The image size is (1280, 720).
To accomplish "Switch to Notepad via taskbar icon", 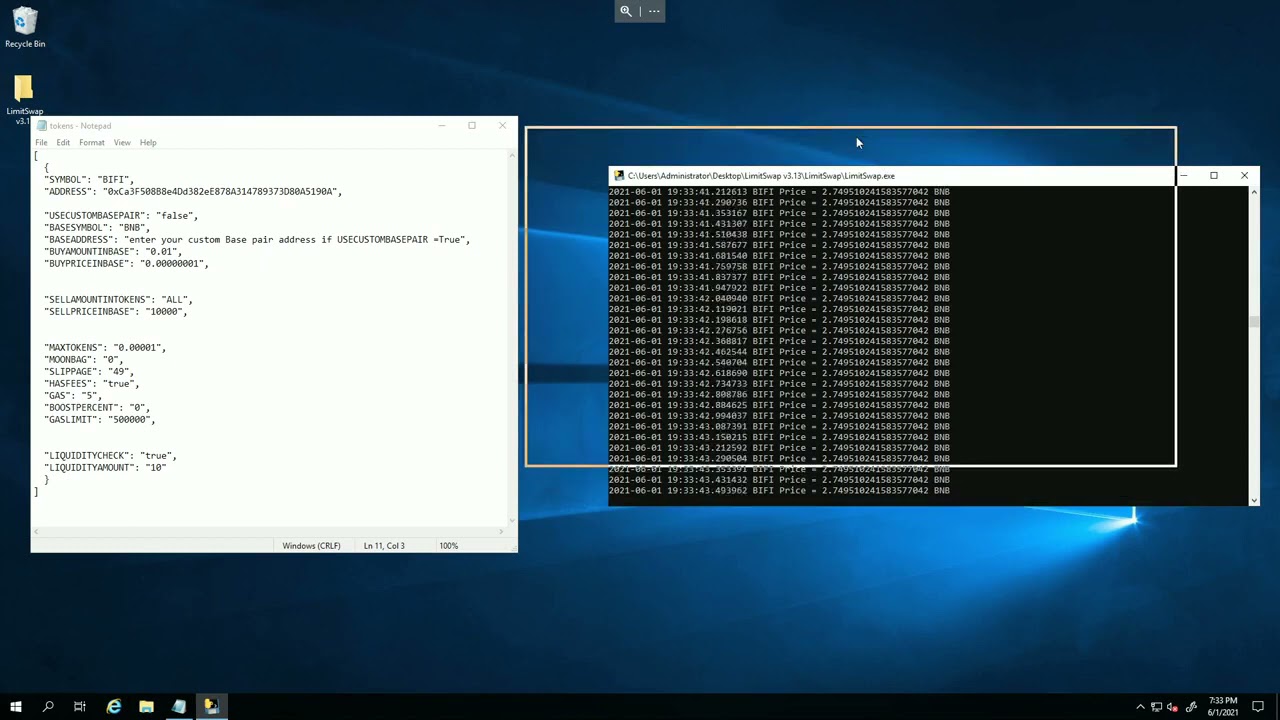I will point(179,707).
